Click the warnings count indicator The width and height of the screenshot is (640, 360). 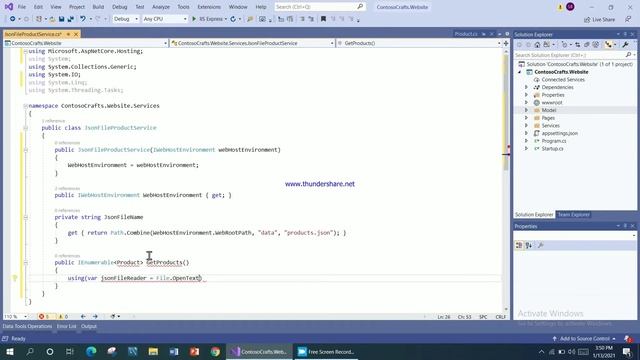[x=63, y=316]
